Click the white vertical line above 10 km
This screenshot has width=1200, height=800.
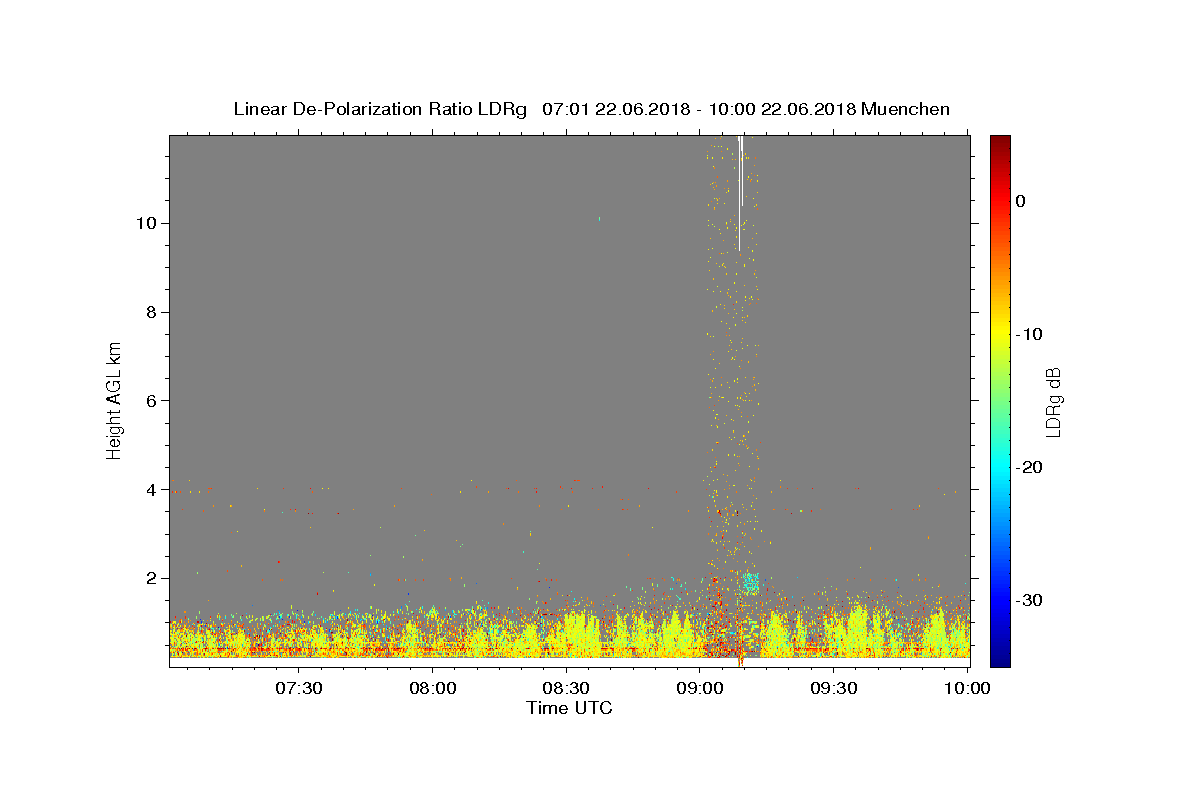[740, 192]
